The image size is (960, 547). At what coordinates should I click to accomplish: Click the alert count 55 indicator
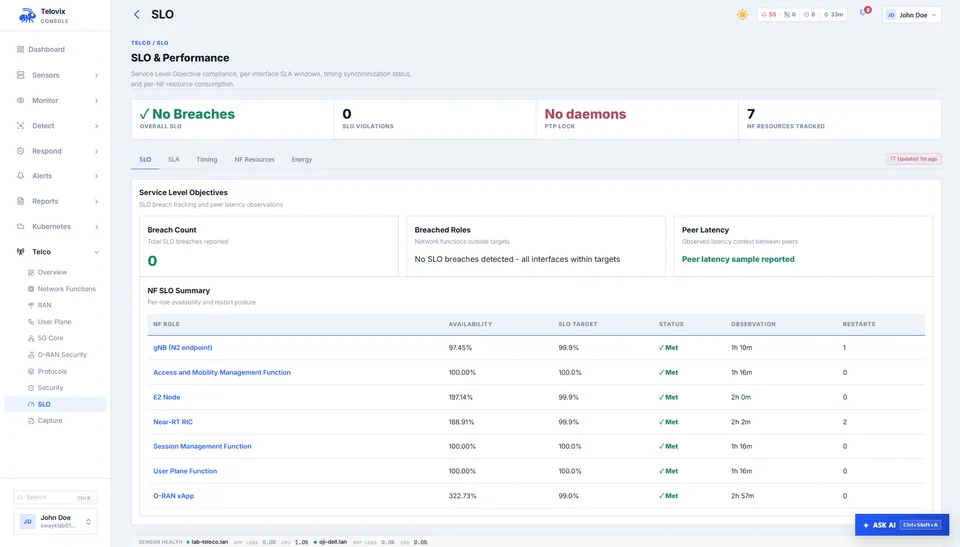point(769,15)
